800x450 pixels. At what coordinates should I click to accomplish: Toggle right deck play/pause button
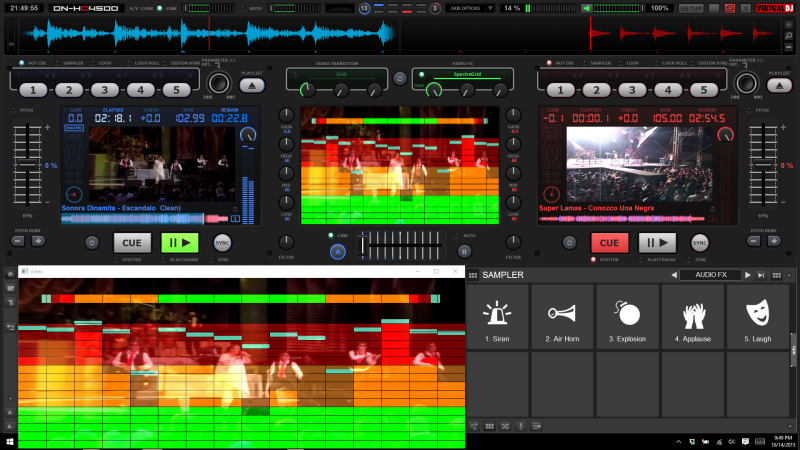(657, 243)
